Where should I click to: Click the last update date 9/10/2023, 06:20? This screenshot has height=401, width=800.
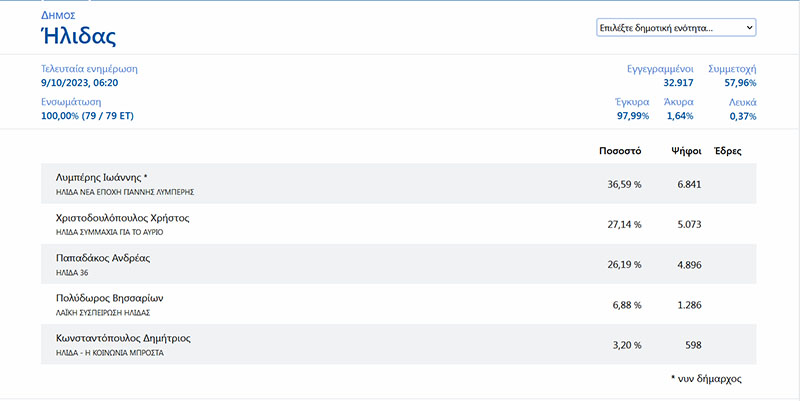79,83
